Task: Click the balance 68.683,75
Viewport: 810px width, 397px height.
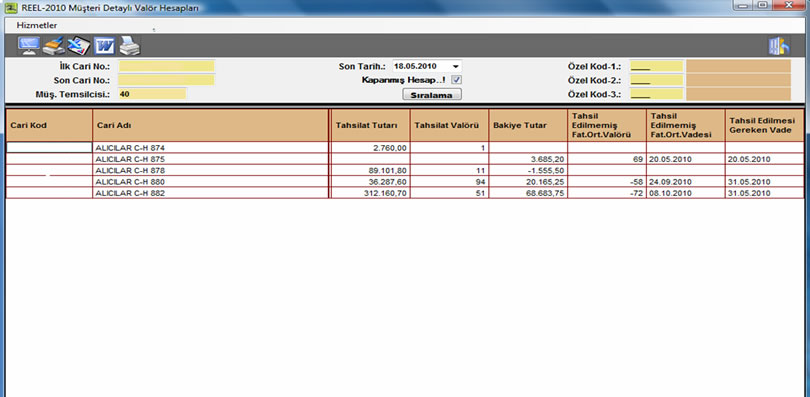Action: coord(545,194)
